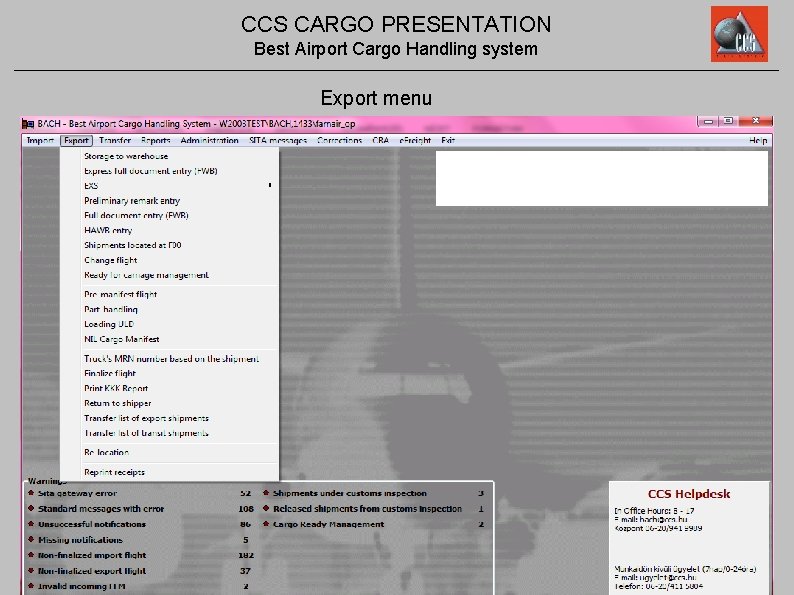Screen dimensions: 794x595
Task: Choose Truck's MRN number based on shipment
Action: point(170,359)
